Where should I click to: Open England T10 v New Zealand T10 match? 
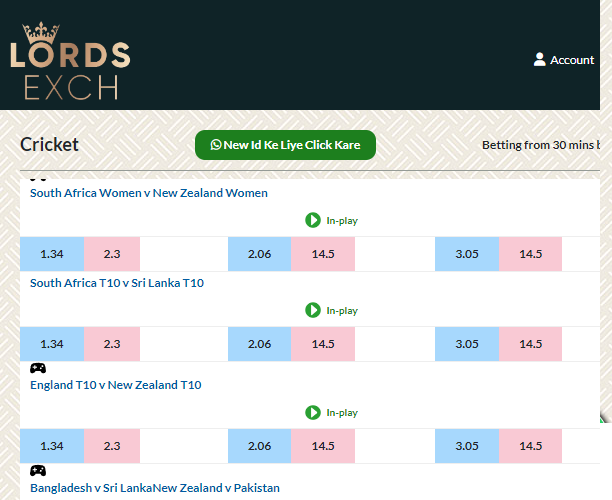click(116, 385)
